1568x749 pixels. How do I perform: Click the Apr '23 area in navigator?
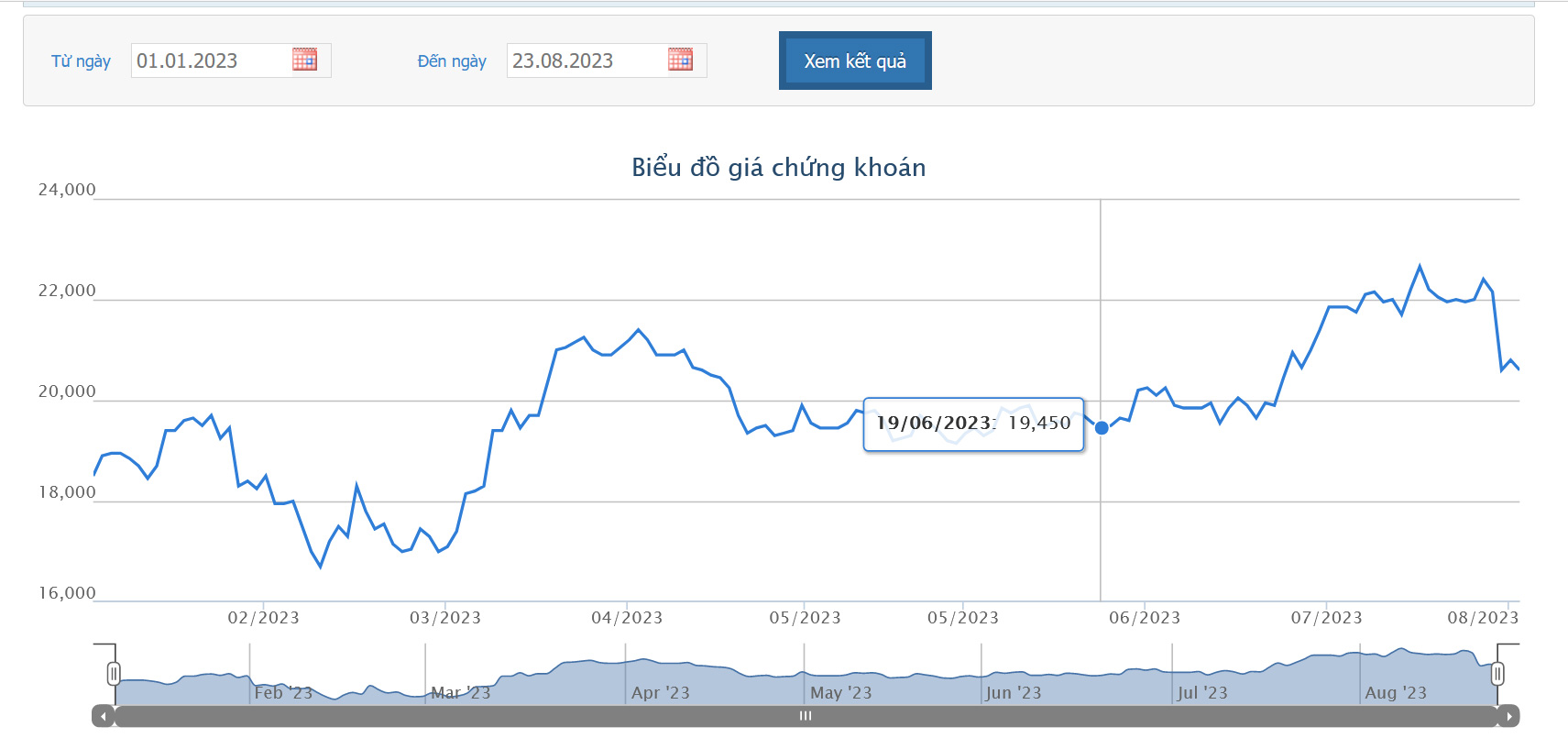click(x=660, y=693)
